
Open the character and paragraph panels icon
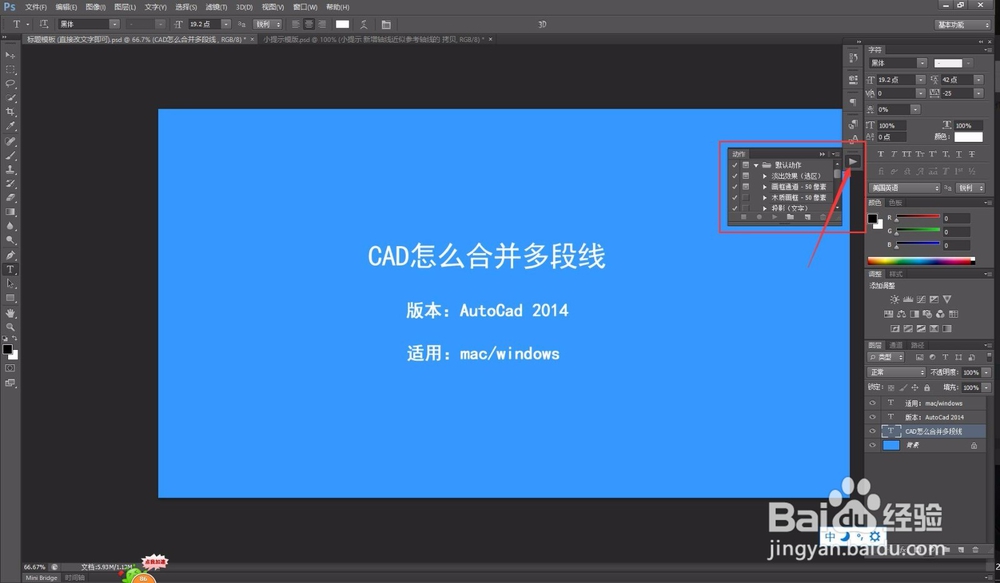(x=386, y=24)
